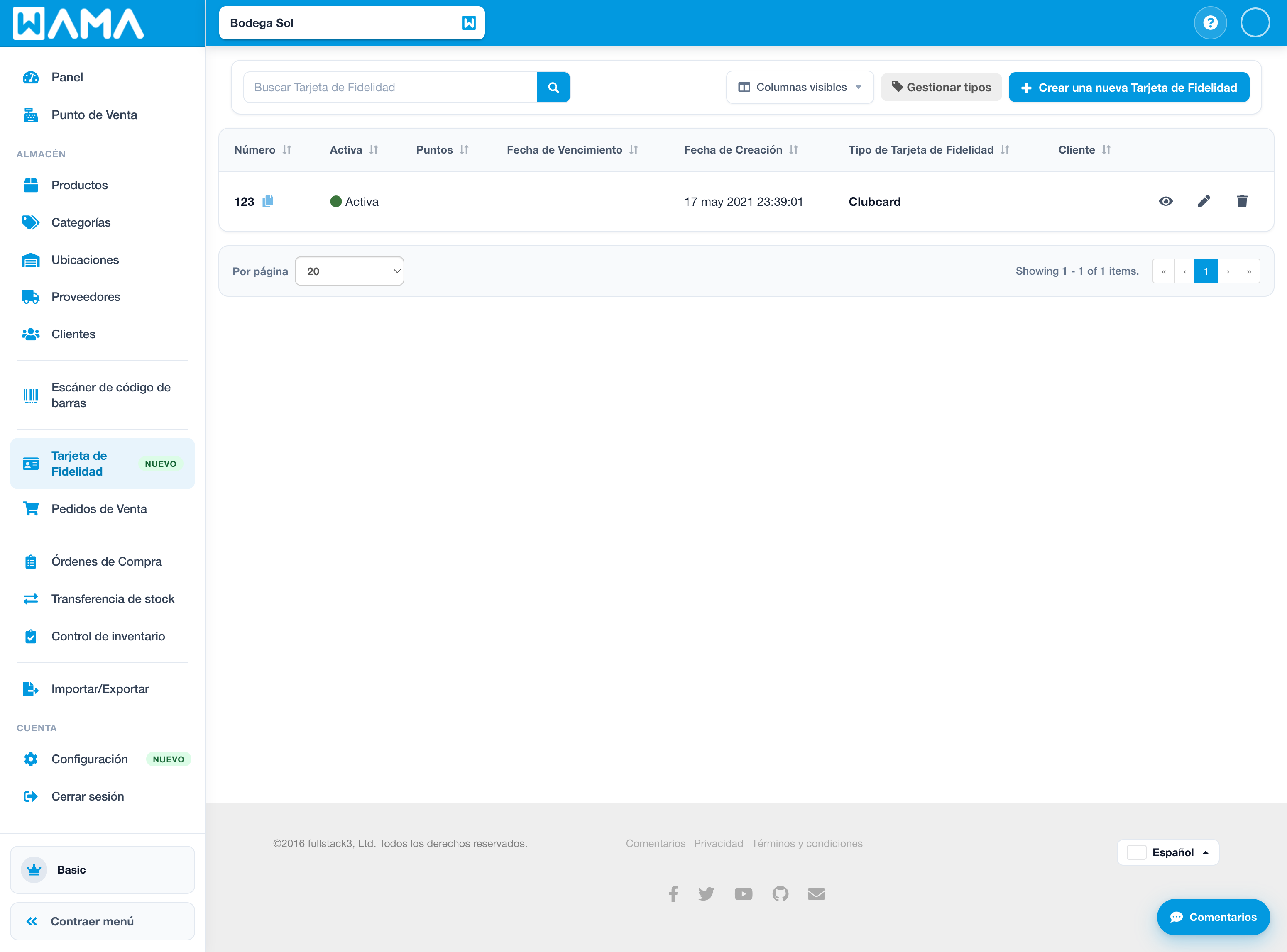
Task: Click the Bodega Sol store selector
Action: coord(352,23)
